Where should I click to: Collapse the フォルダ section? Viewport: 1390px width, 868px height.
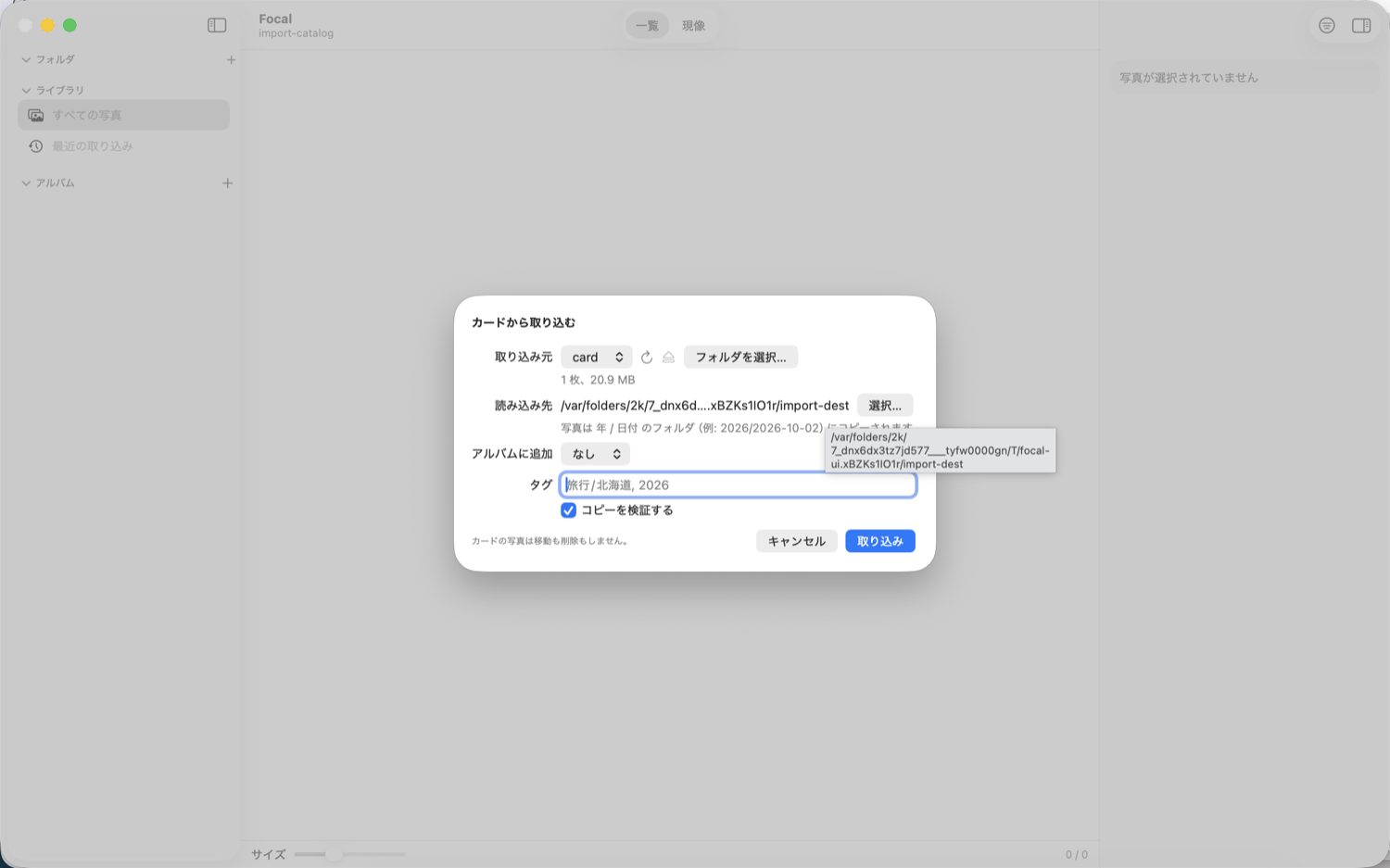26,60
